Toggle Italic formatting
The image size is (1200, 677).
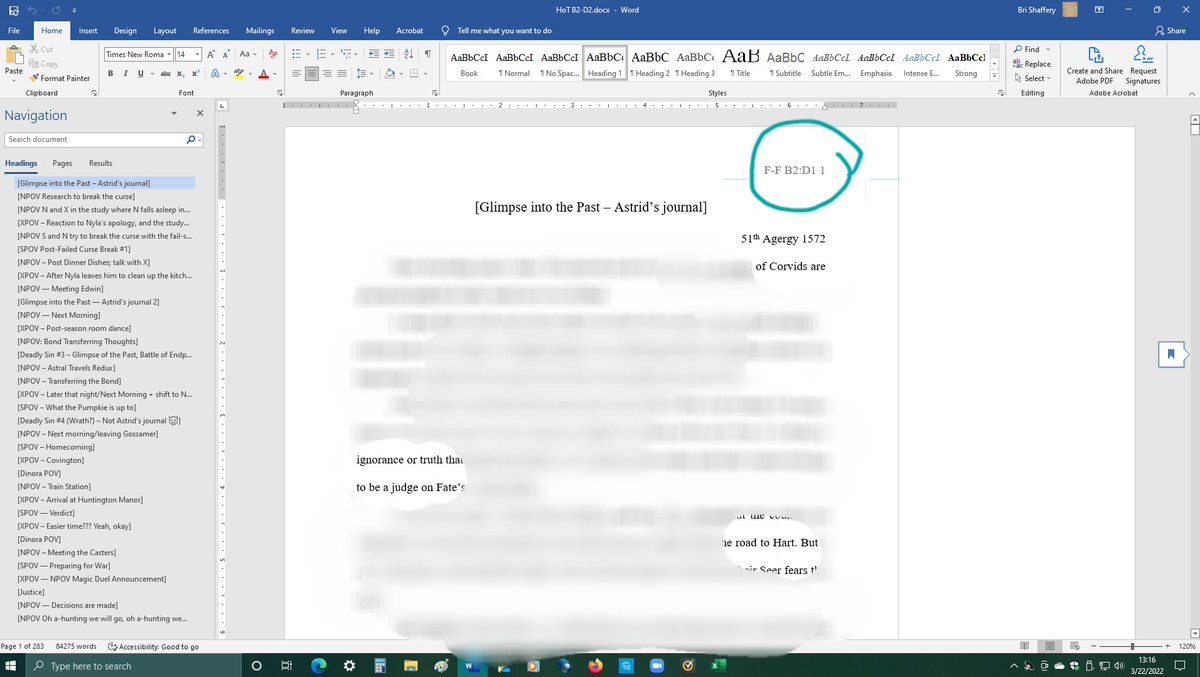point(124,74)
